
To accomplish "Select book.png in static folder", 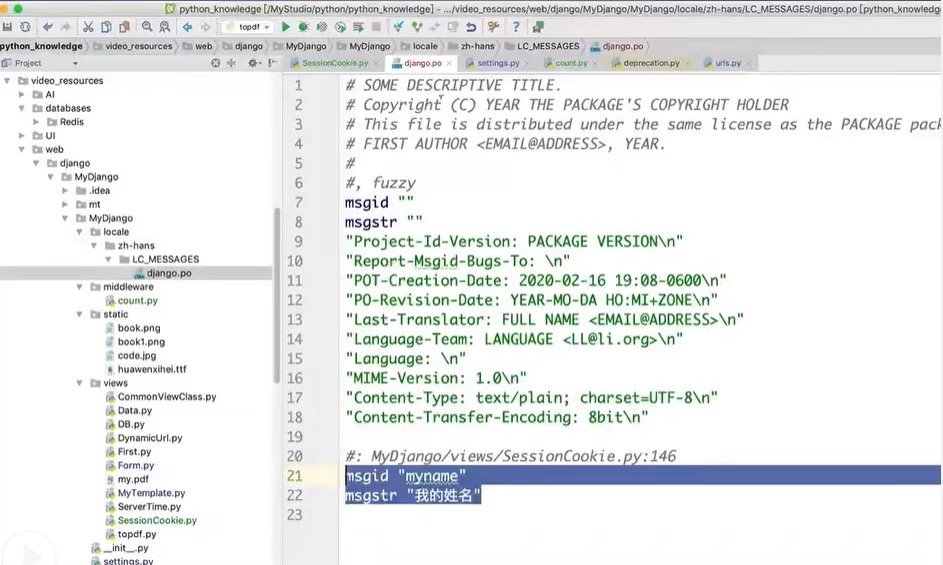I will 139,329.
